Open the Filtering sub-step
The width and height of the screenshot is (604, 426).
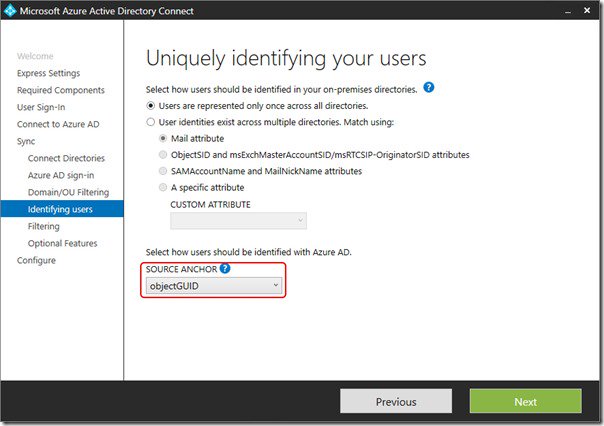[x=44, y=226]
